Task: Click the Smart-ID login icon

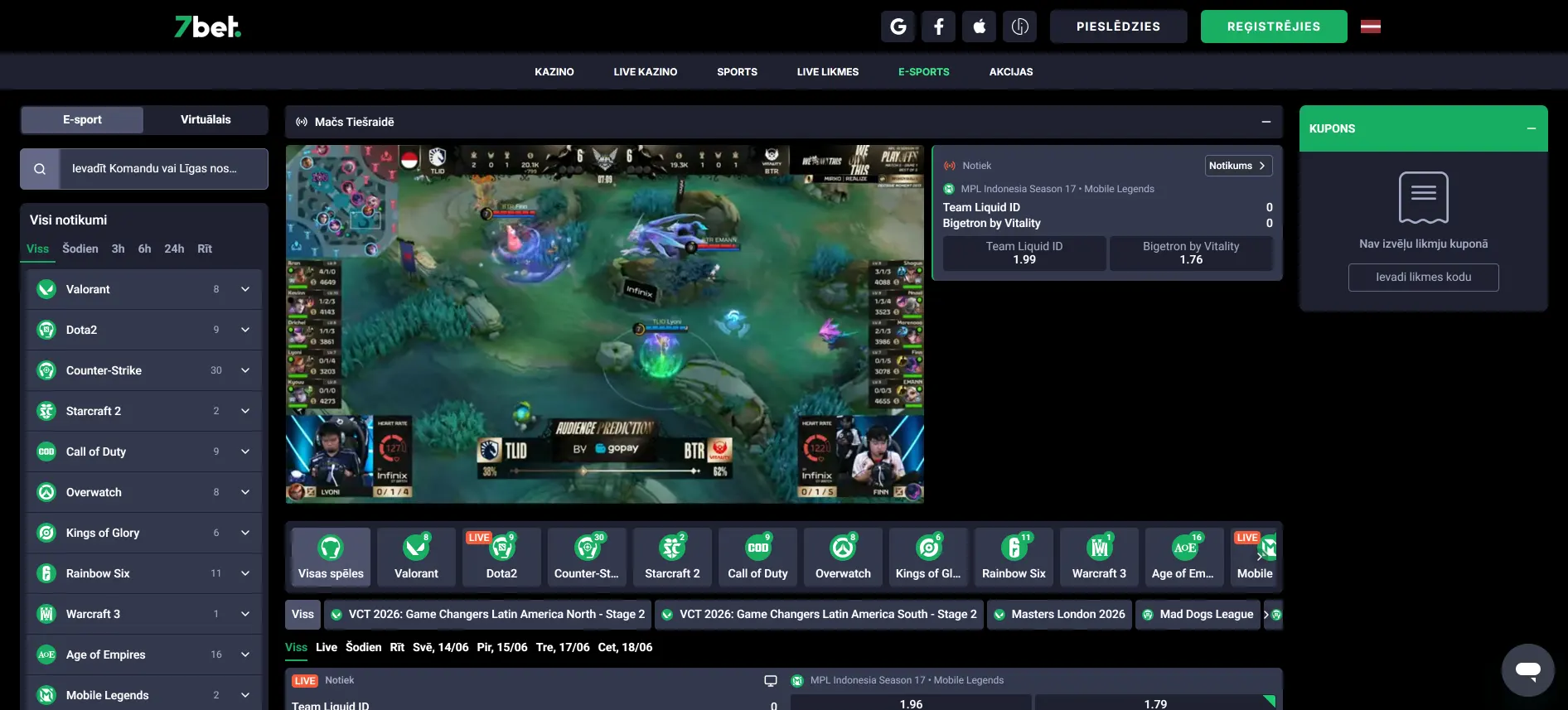Action: tap(1019, 27)
